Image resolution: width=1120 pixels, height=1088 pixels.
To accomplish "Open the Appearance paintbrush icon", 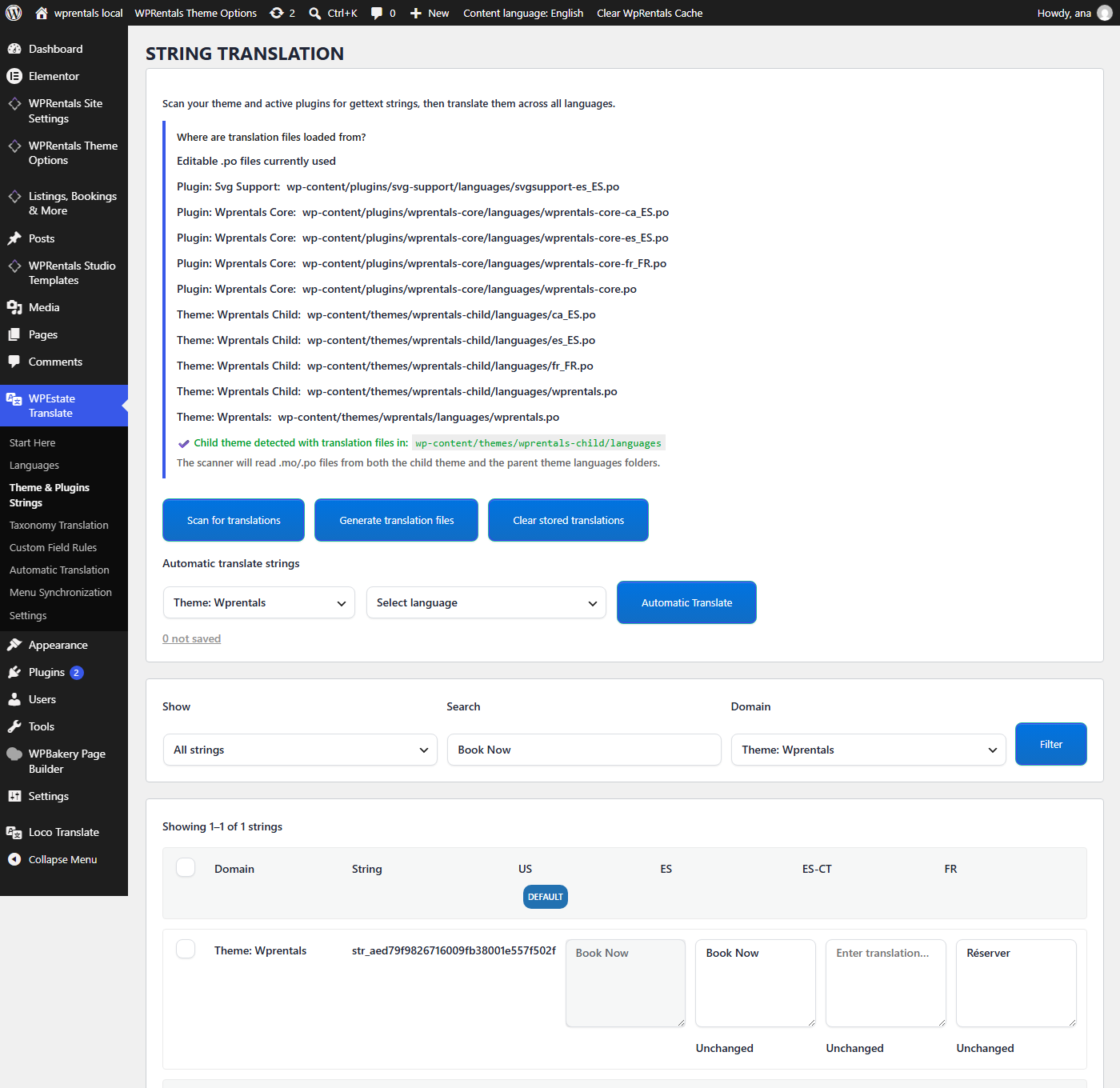I will 14,645.
